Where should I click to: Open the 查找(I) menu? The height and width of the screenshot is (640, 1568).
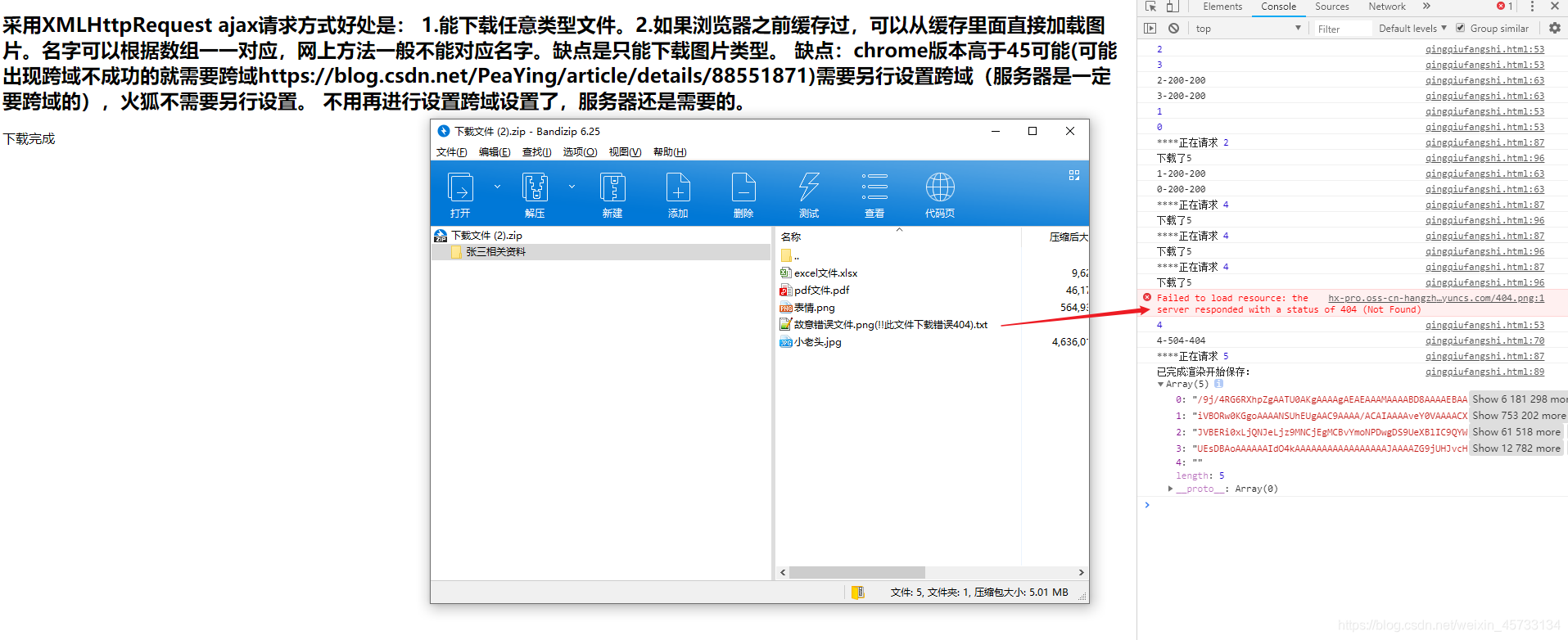coord(537,152)
